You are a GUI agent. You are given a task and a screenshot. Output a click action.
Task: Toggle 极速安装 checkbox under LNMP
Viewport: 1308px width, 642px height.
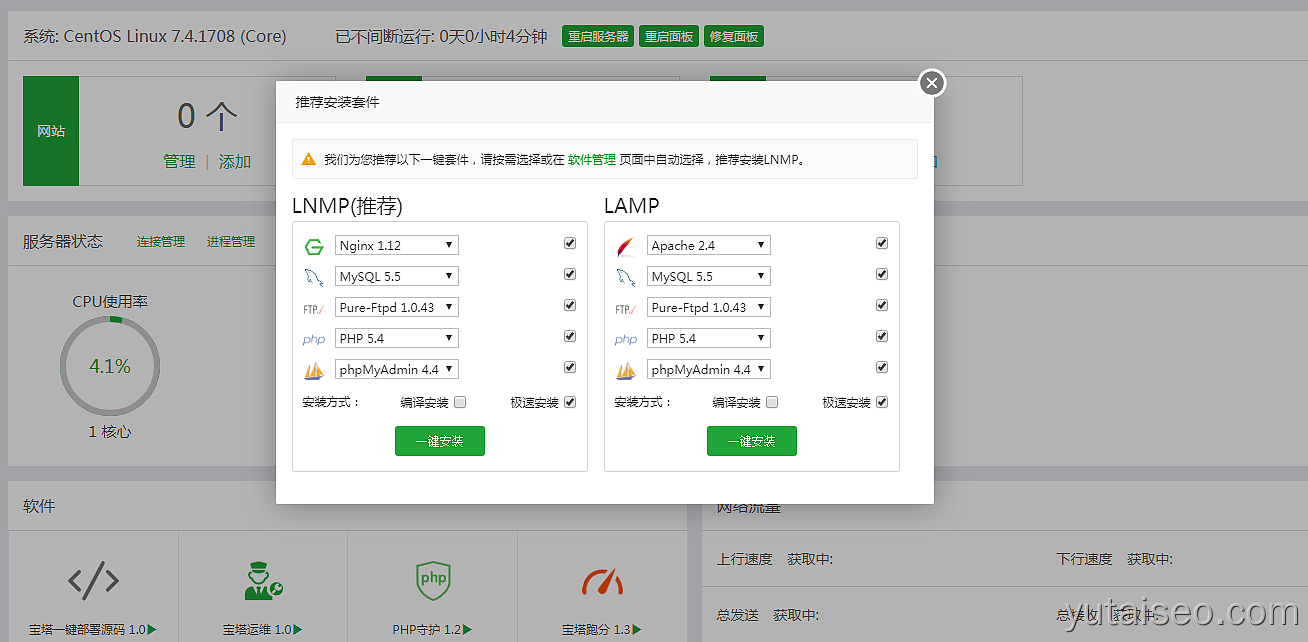click(x=570, y=402)
